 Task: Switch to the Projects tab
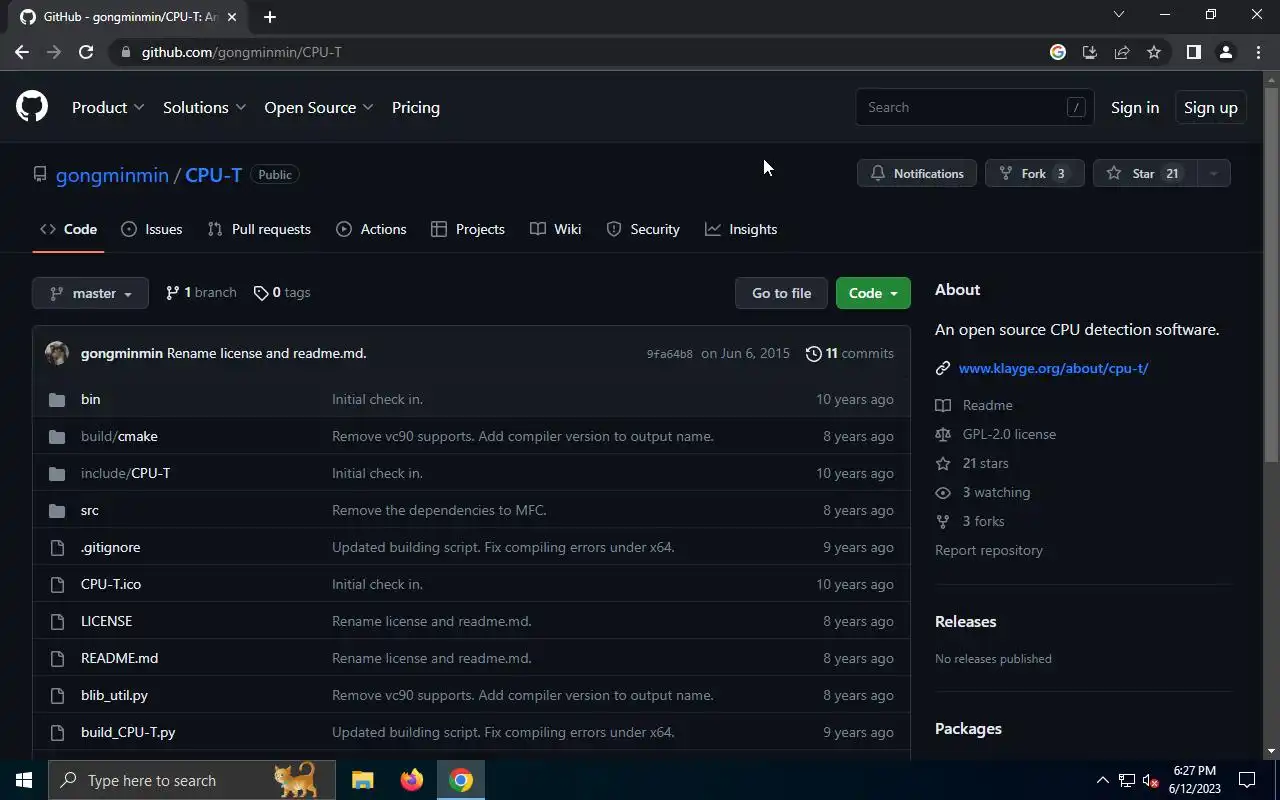coord(468,229)
